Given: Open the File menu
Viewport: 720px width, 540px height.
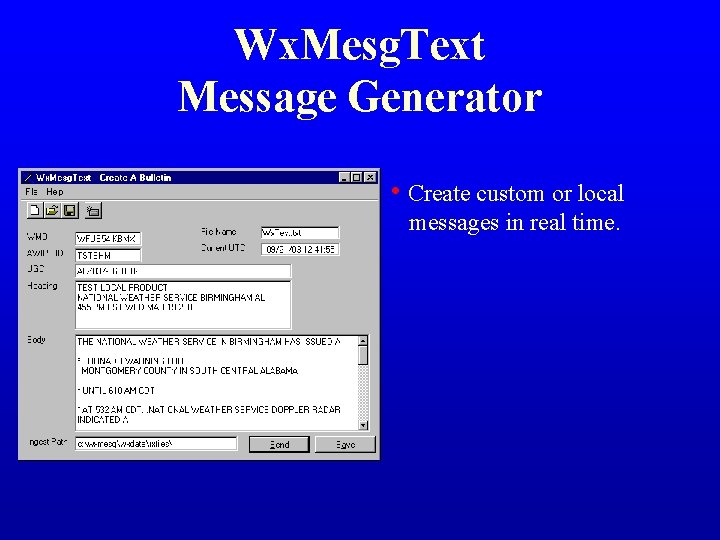Looking at the screenshot, I should click(x=31, y=191).
